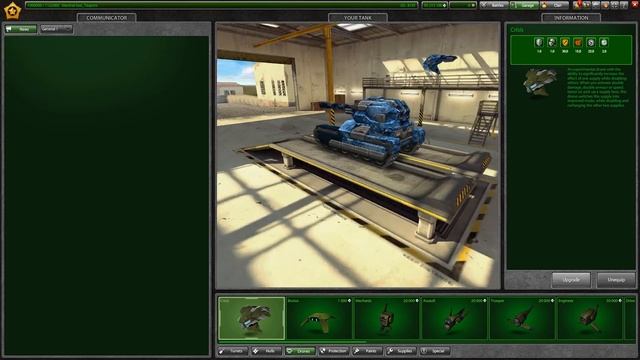This screenshot has height=360, width=640.
Task: Click the Upgrade button
Action: 571,280
